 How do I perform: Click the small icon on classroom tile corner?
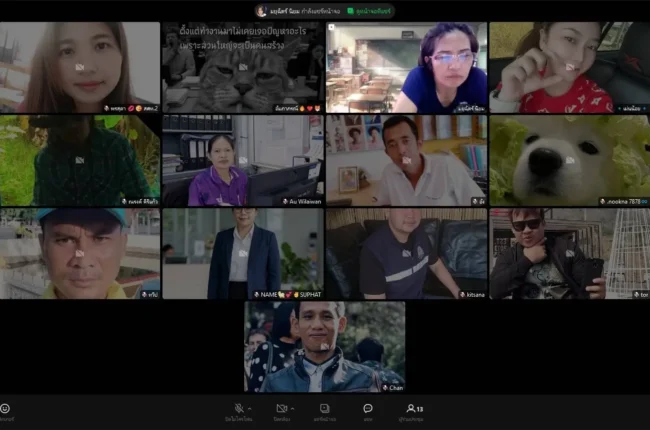point(331,27)
